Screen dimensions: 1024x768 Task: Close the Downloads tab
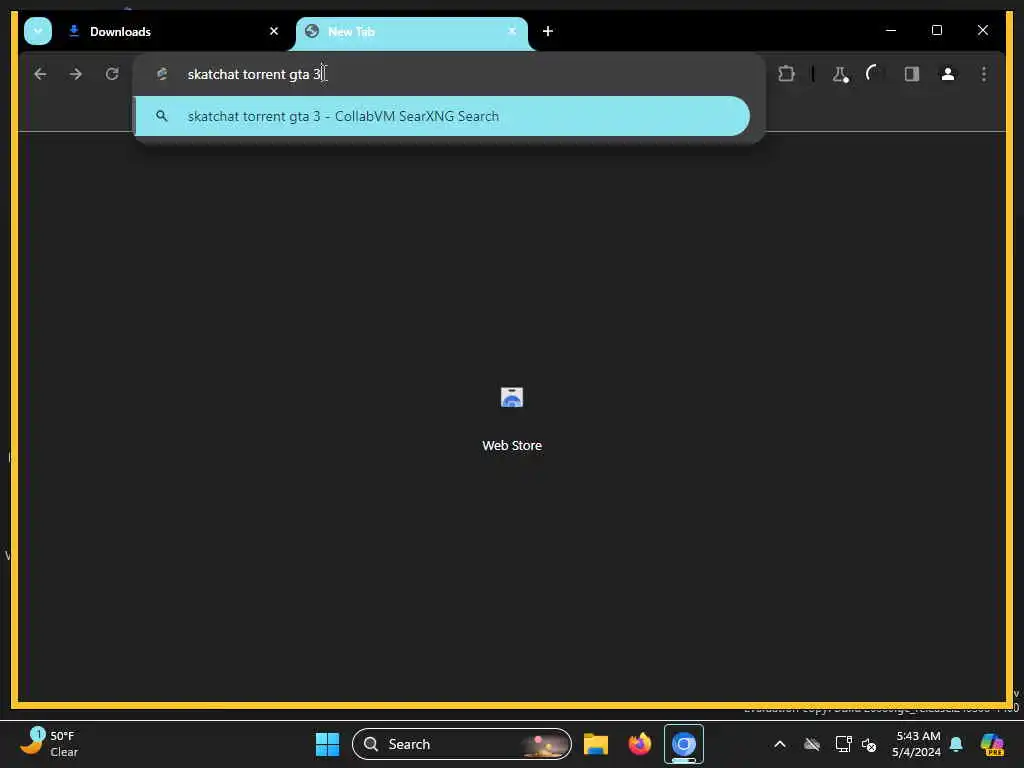click(274, 31)
